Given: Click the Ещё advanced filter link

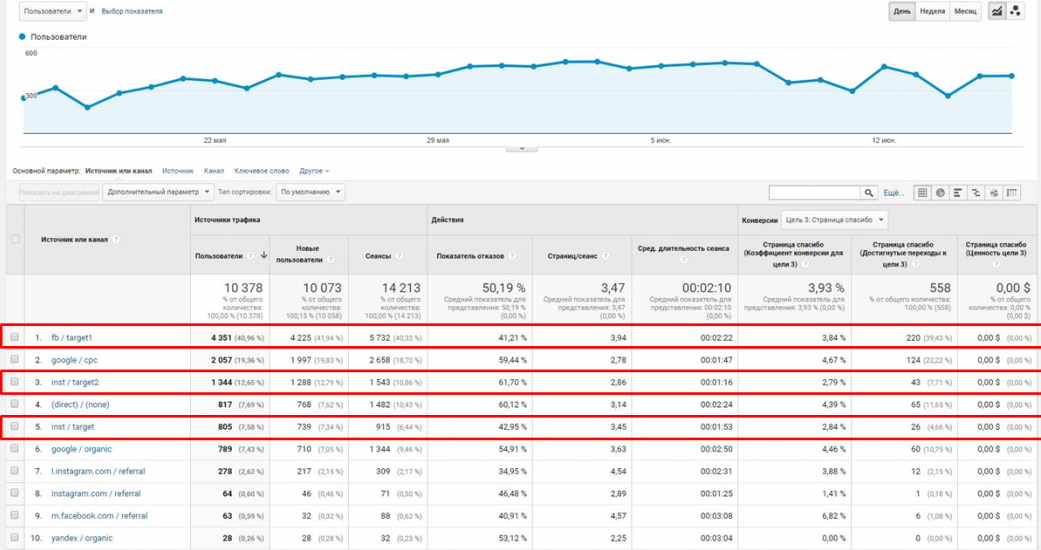Looking at the screenshot, I should coord(893,193).
